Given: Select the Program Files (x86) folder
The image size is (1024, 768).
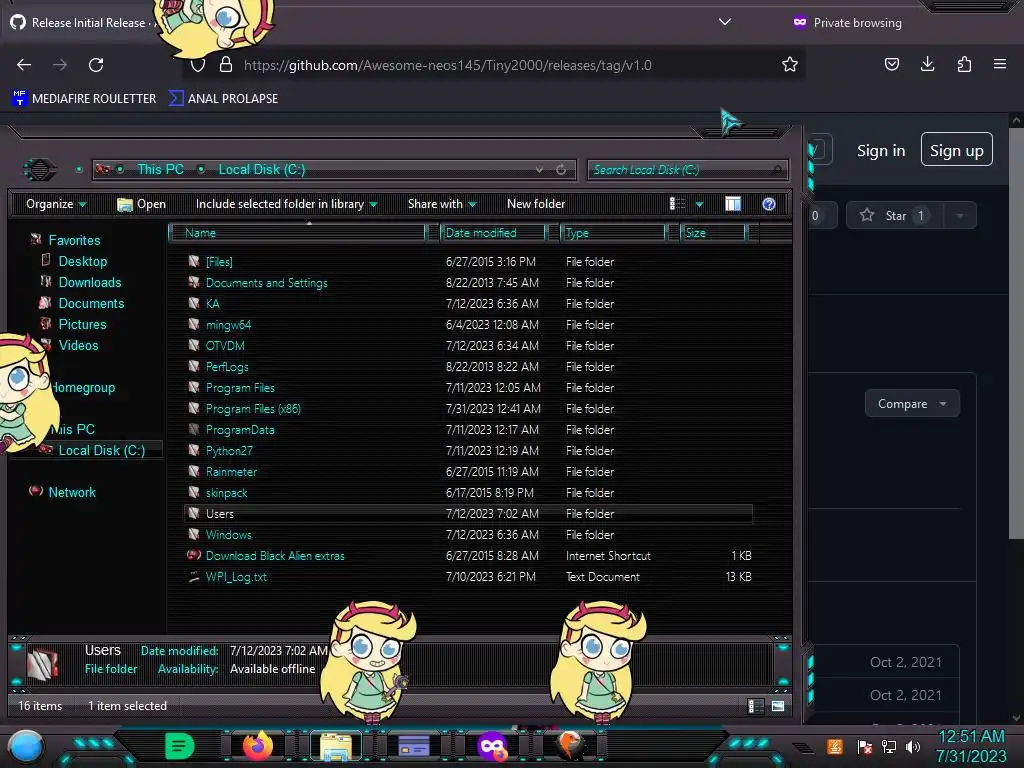Looking at the screenshot, I should click(253, 409).
